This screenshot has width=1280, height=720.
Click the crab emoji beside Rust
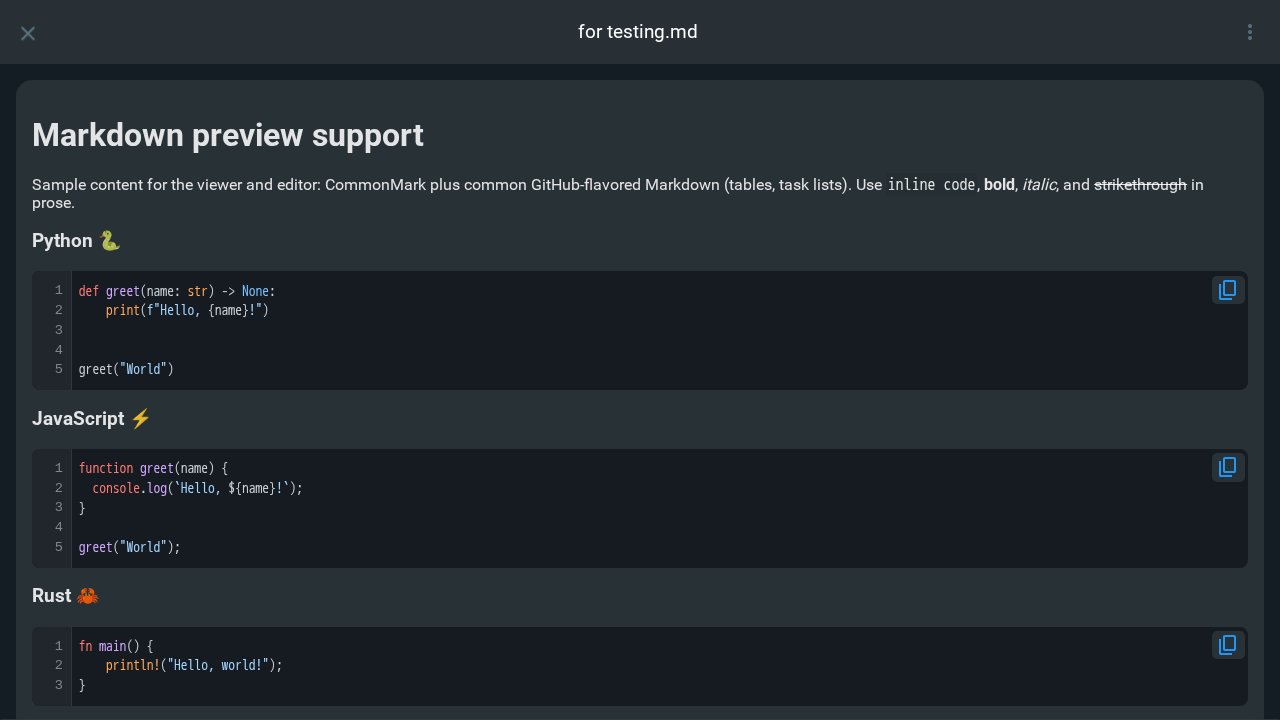(87, 596)
